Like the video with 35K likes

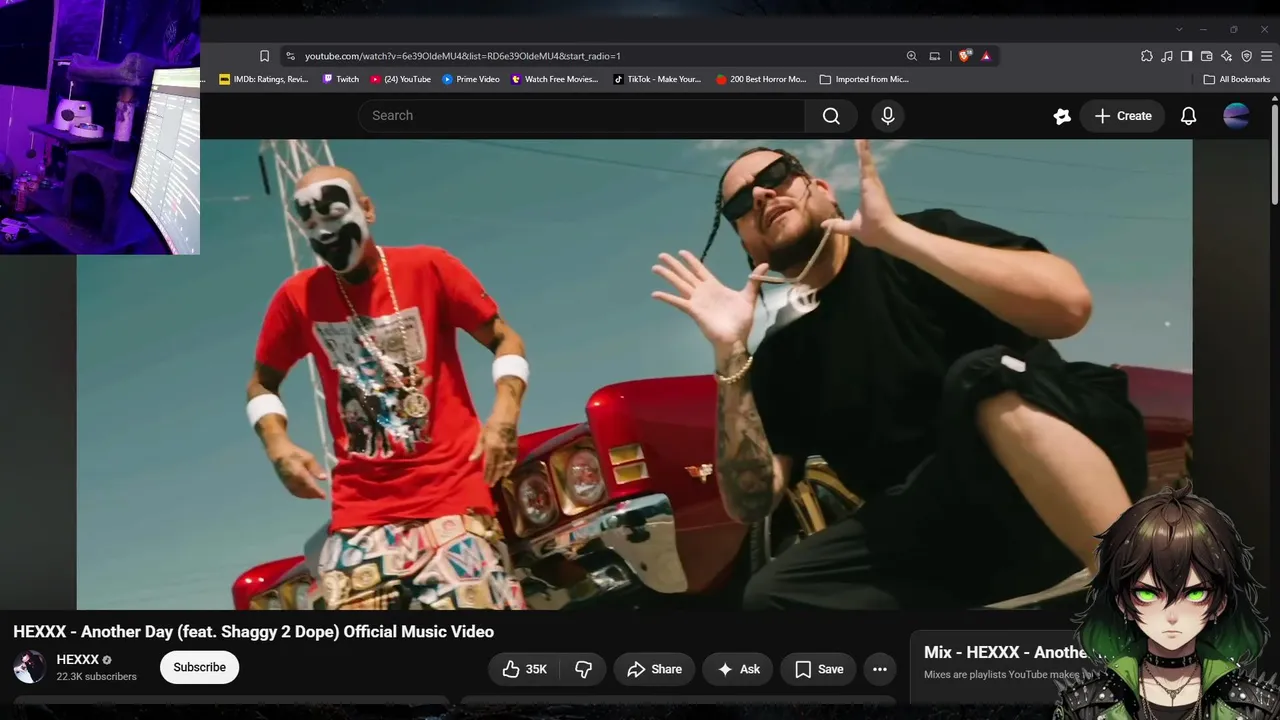[x=525, y=669]
